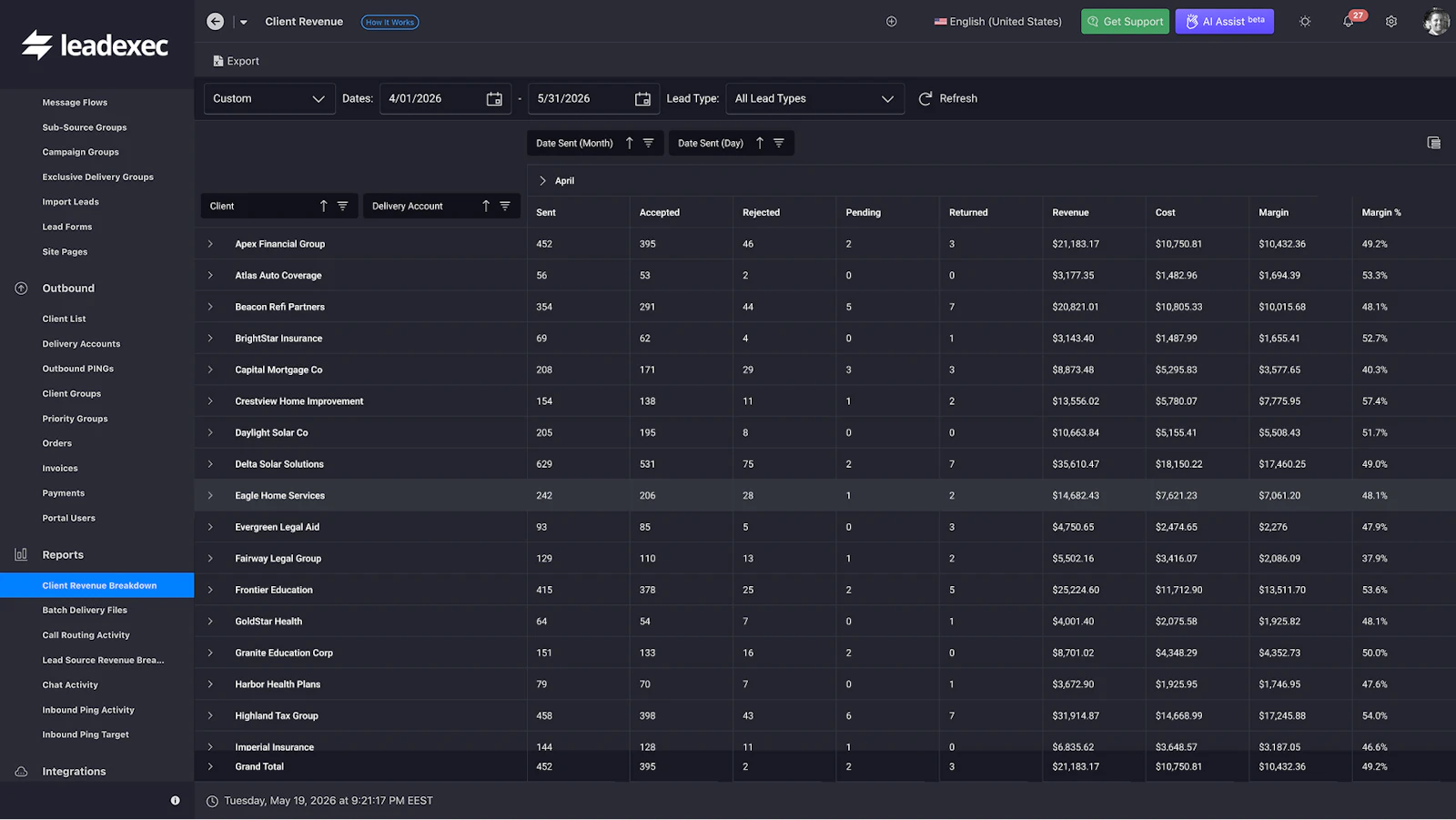This screenshot has height=820, width=1456.
Task: Expand the Grand Total row
Action: [210, 766]
